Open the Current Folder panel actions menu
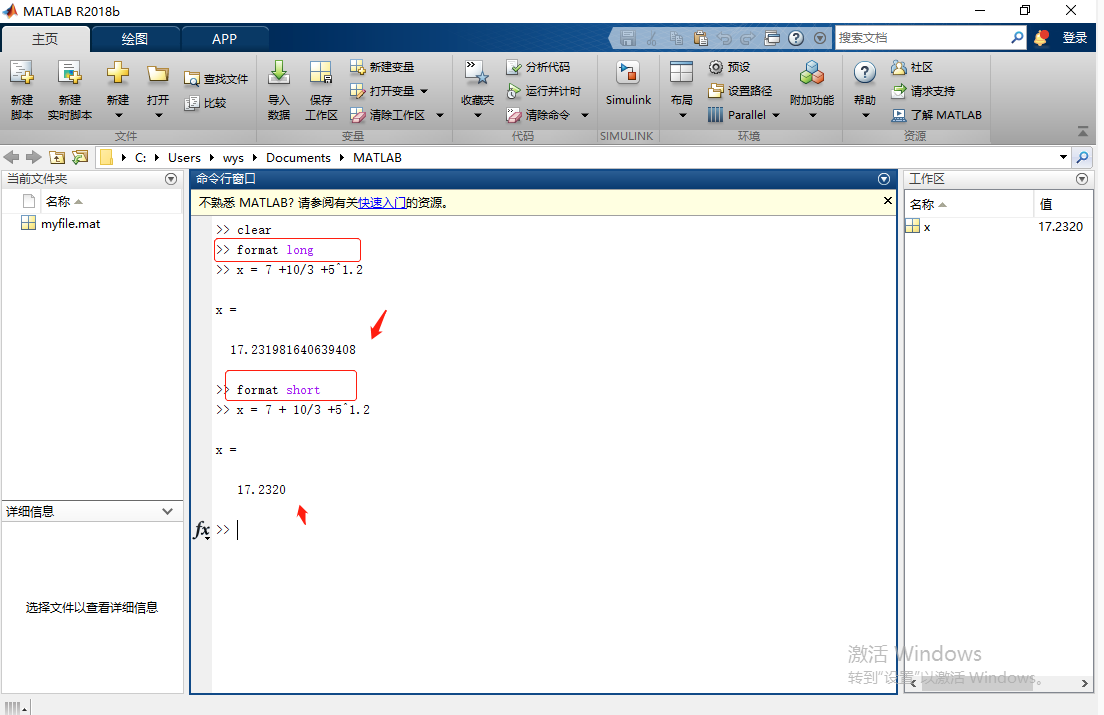This screenshot has width=1104, height=715. 171,179
